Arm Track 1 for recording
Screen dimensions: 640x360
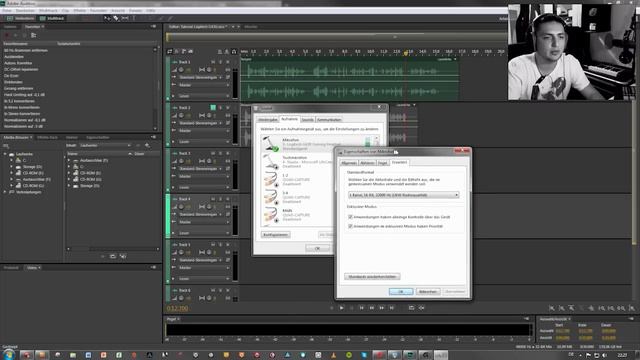pyautogui.click(x=228, y=62)
